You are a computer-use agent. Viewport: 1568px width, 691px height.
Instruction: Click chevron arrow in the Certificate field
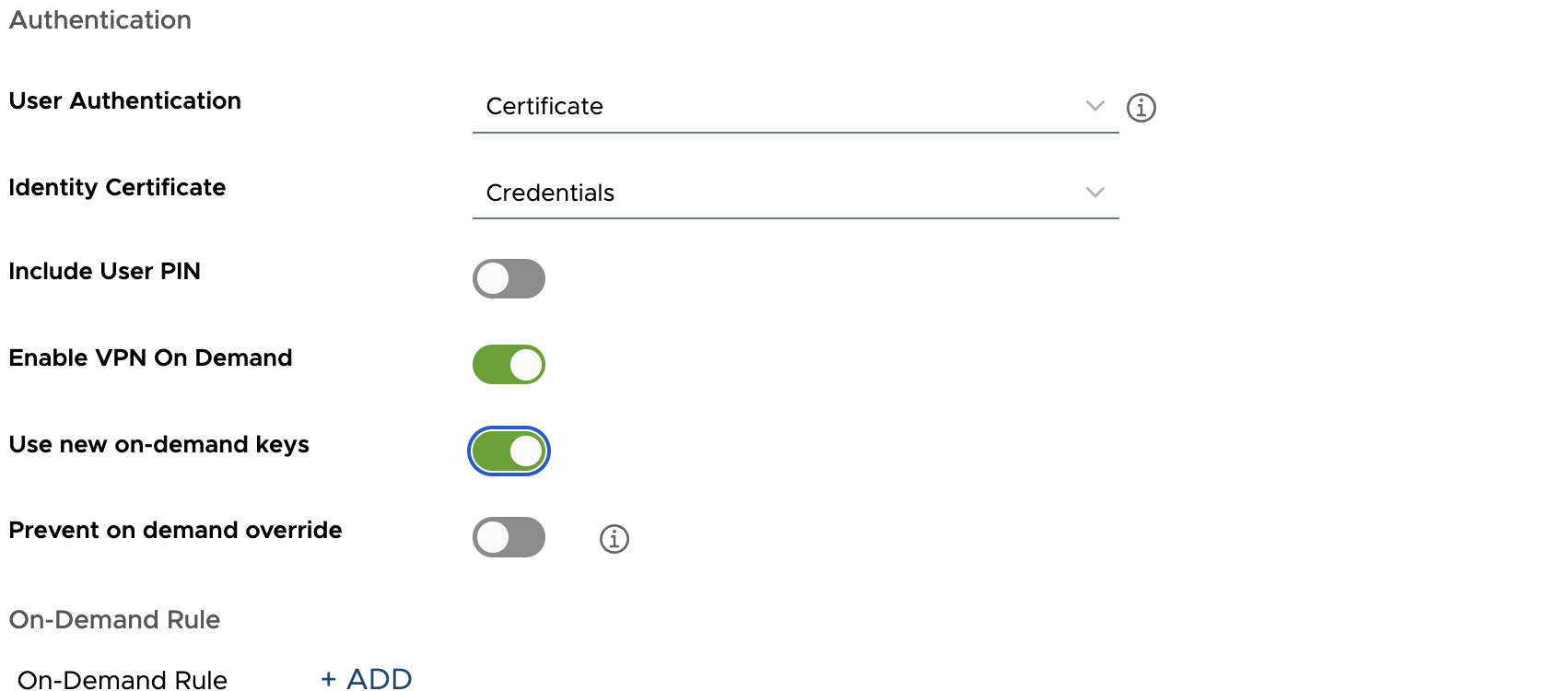1094,106
